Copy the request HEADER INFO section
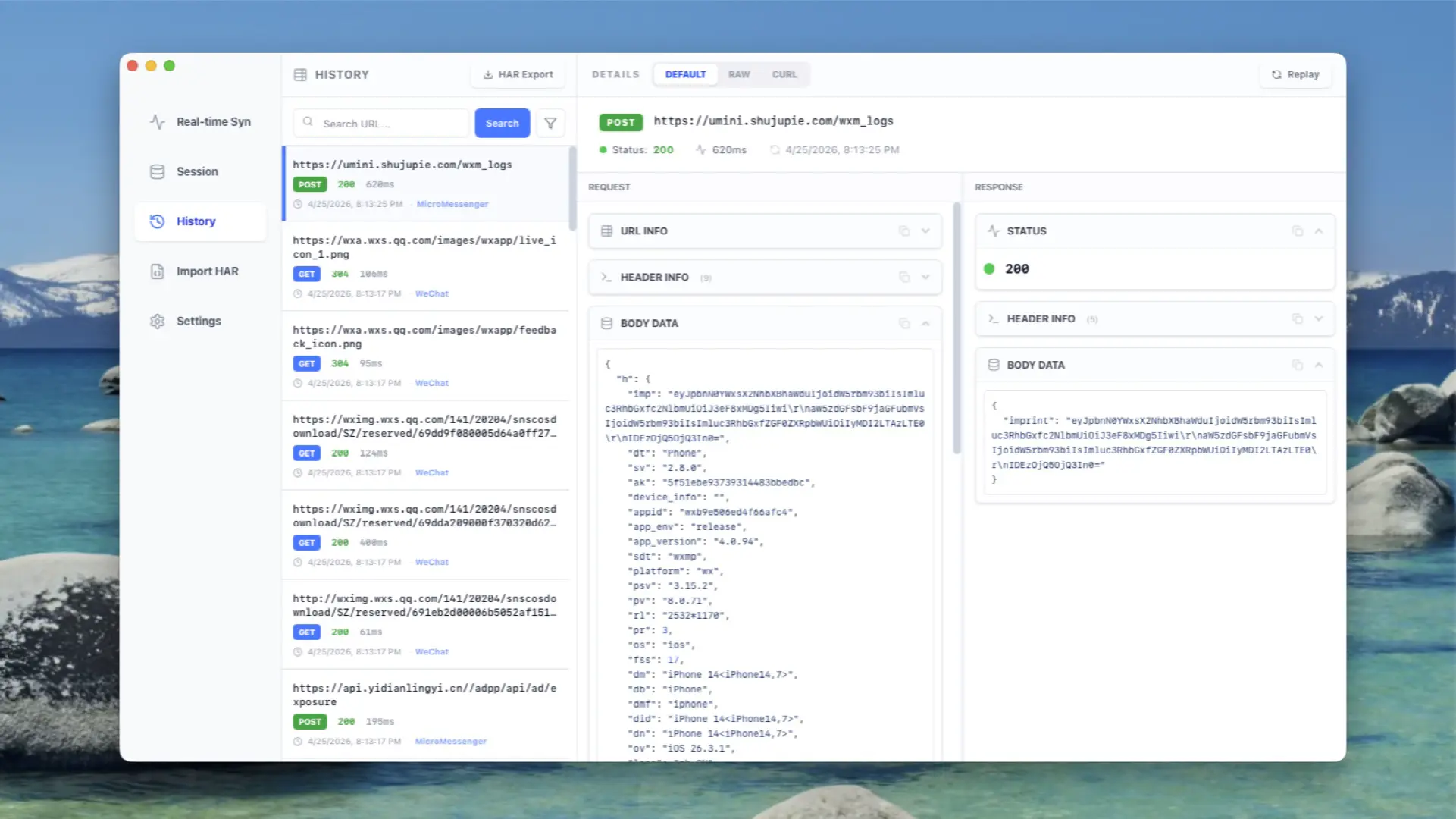The image size is (1456, 819). tap(904, 278)
